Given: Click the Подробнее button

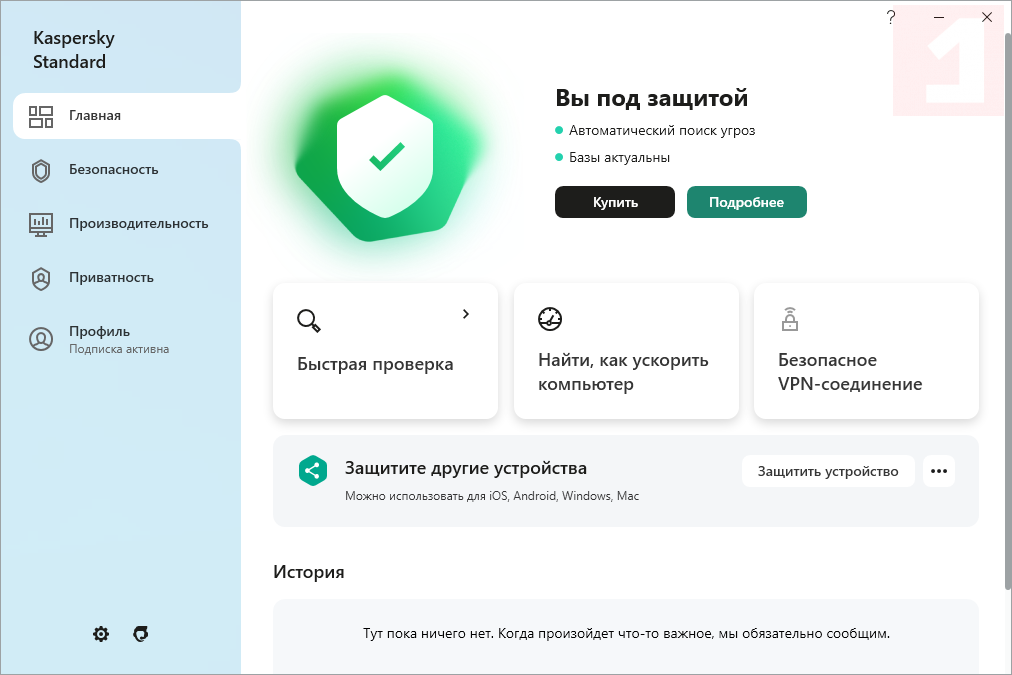Looking at the screenshot, I should [x=746, y=202].
